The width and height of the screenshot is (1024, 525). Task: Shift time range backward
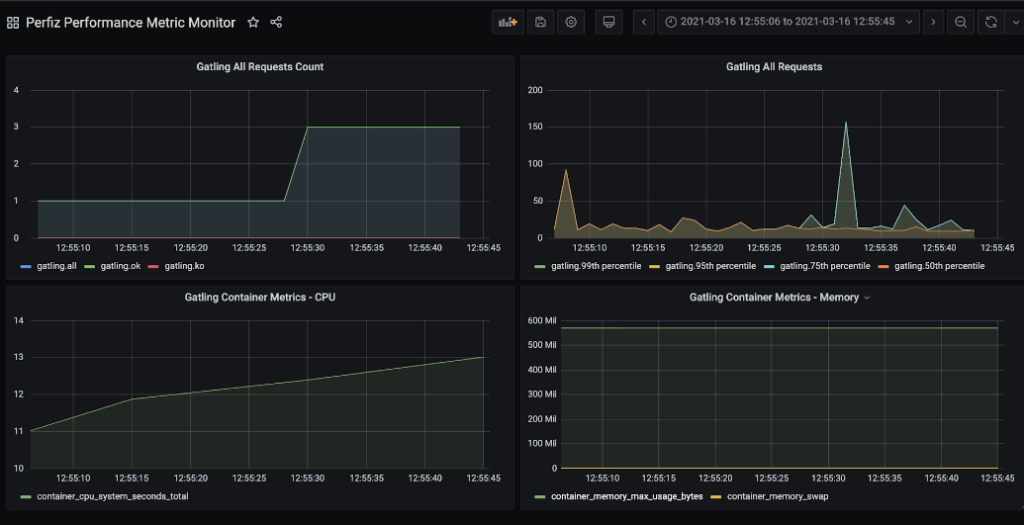tap(645, 22)
